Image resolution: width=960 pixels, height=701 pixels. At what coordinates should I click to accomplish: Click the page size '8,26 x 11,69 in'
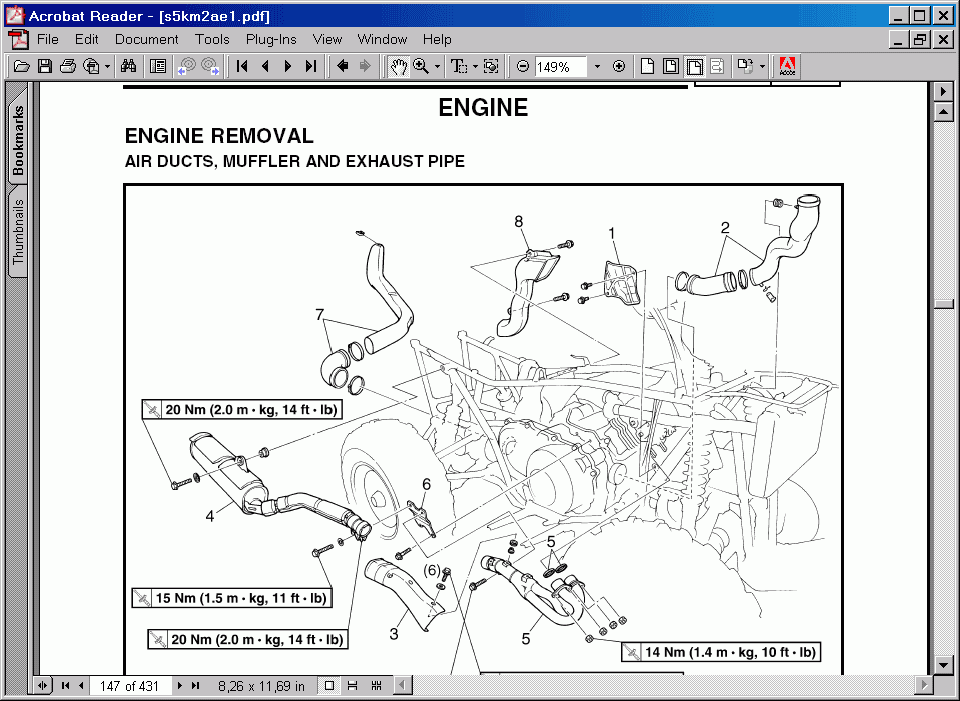261,686
